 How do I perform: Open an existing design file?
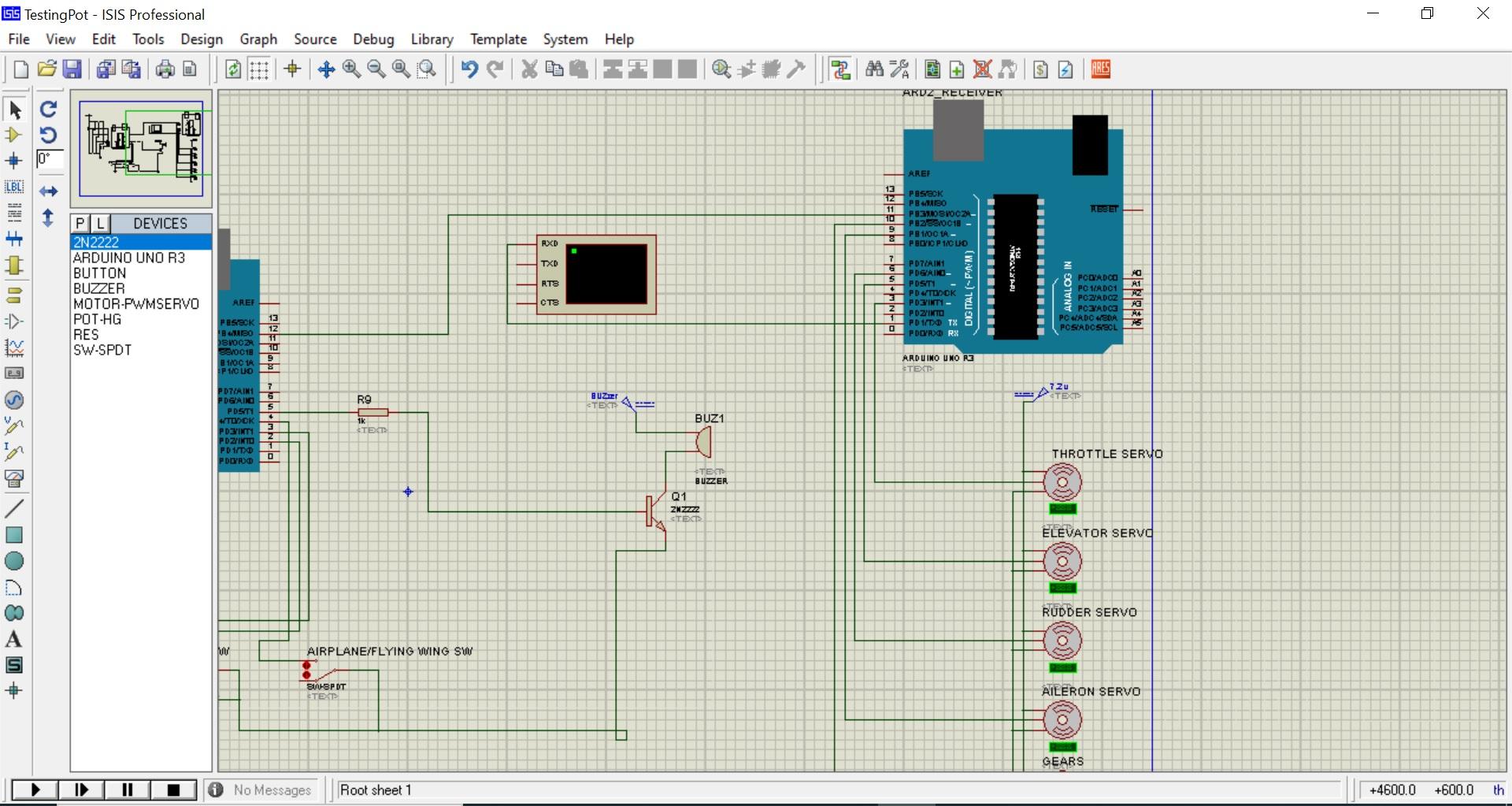click(46, 69)
